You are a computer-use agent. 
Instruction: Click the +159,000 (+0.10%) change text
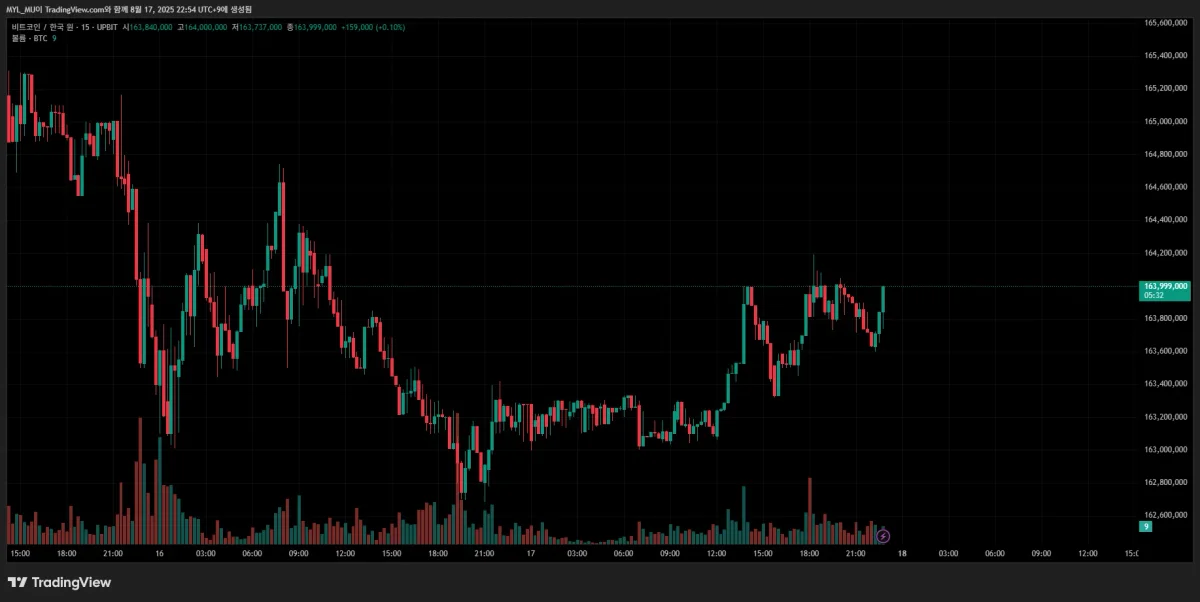click(x=373, y=27)
